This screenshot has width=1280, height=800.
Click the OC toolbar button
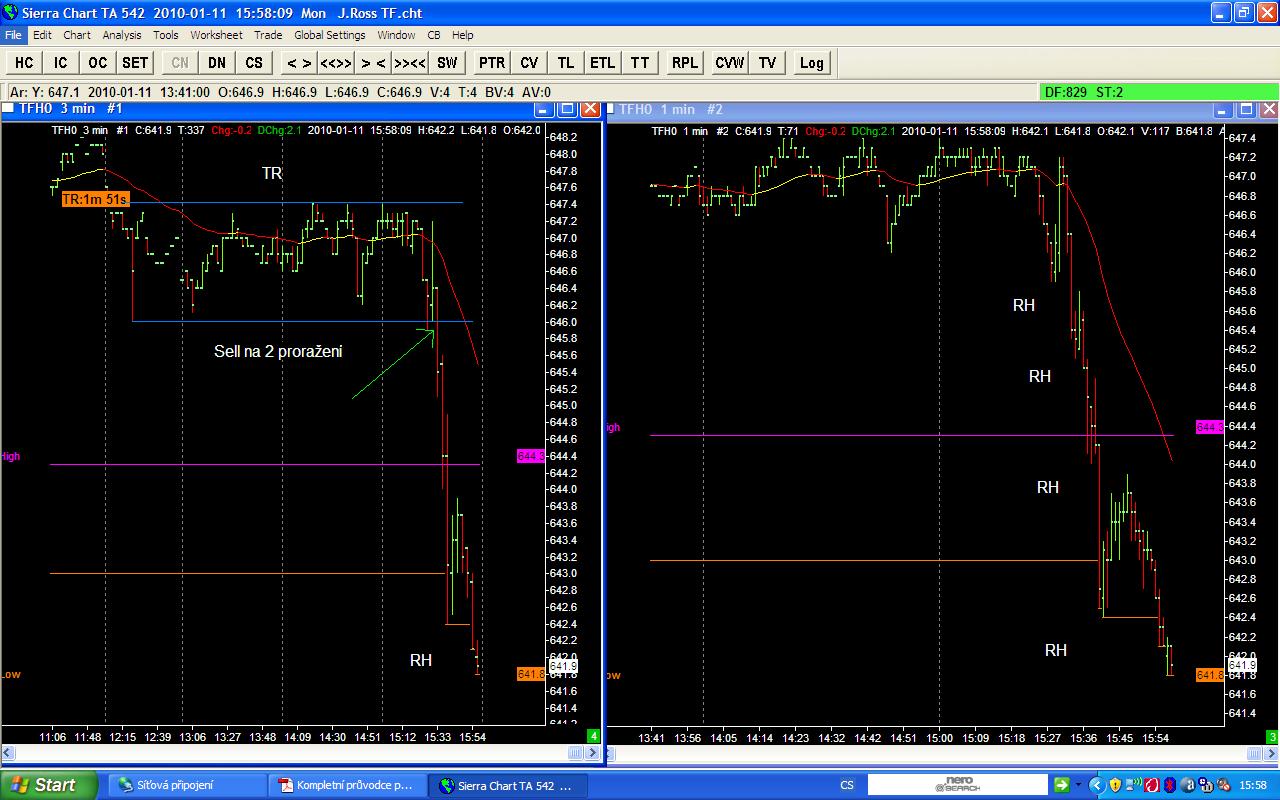pyautogui.click(x=98, y=63)
